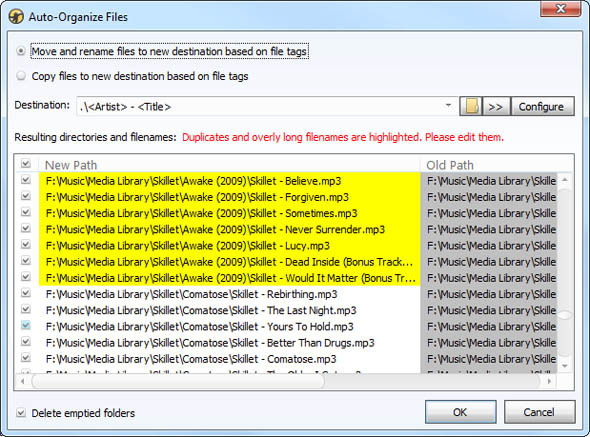Click the Configure button
The width and height of the screenshot is (590, 437).
pos(542,107)
